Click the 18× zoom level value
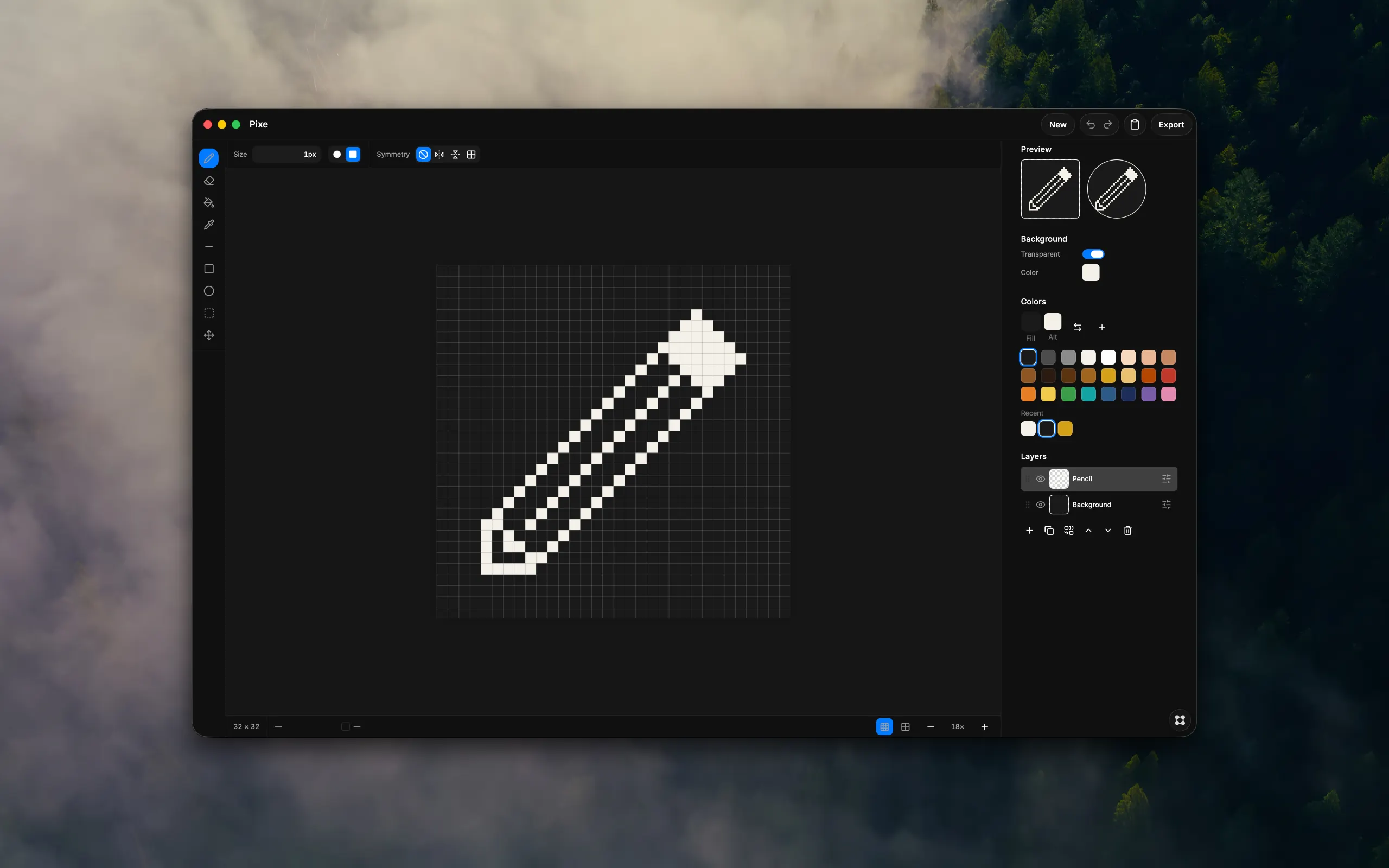 (957, 727)
